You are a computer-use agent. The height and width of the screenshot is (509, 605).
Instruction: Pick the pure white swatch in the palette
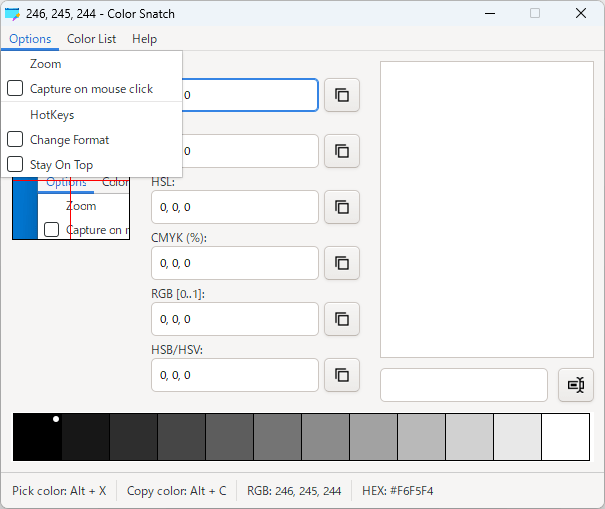565,437
